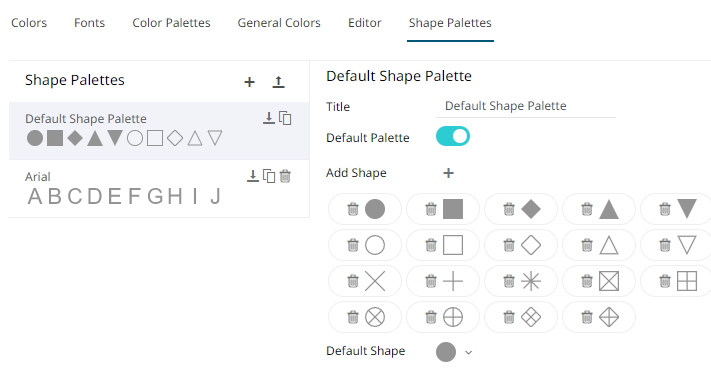
Task: Open the Default Shape dropdown arrow
Action: 468,352
